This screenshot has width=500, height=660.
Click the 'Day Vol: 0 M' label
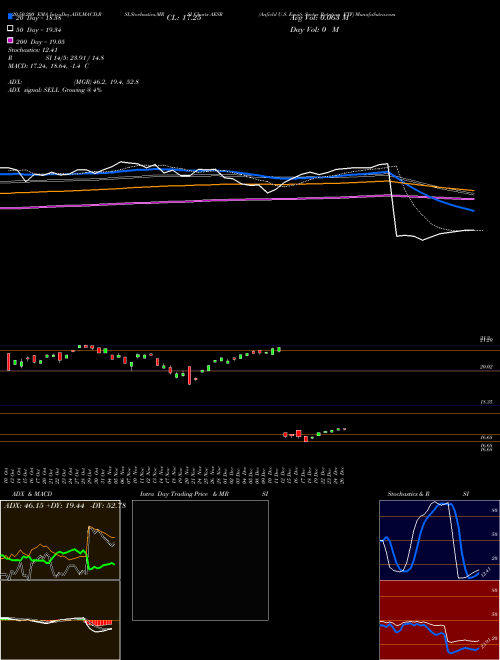(x=314, y=29)
